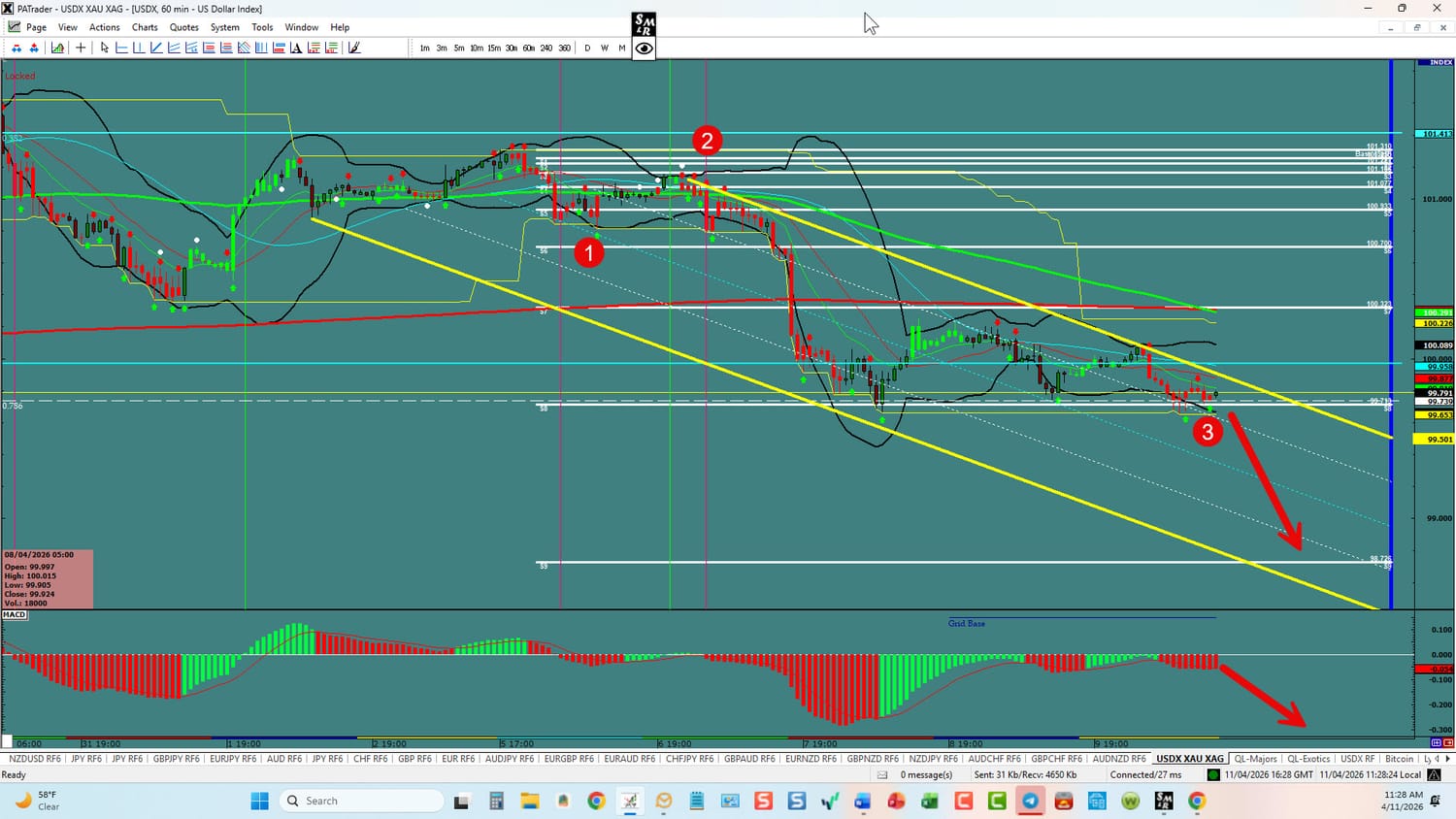The width and height of the screenshot is (1456, 819).
Task: Expand the Quotes menu
Action: tap(183, 27)
